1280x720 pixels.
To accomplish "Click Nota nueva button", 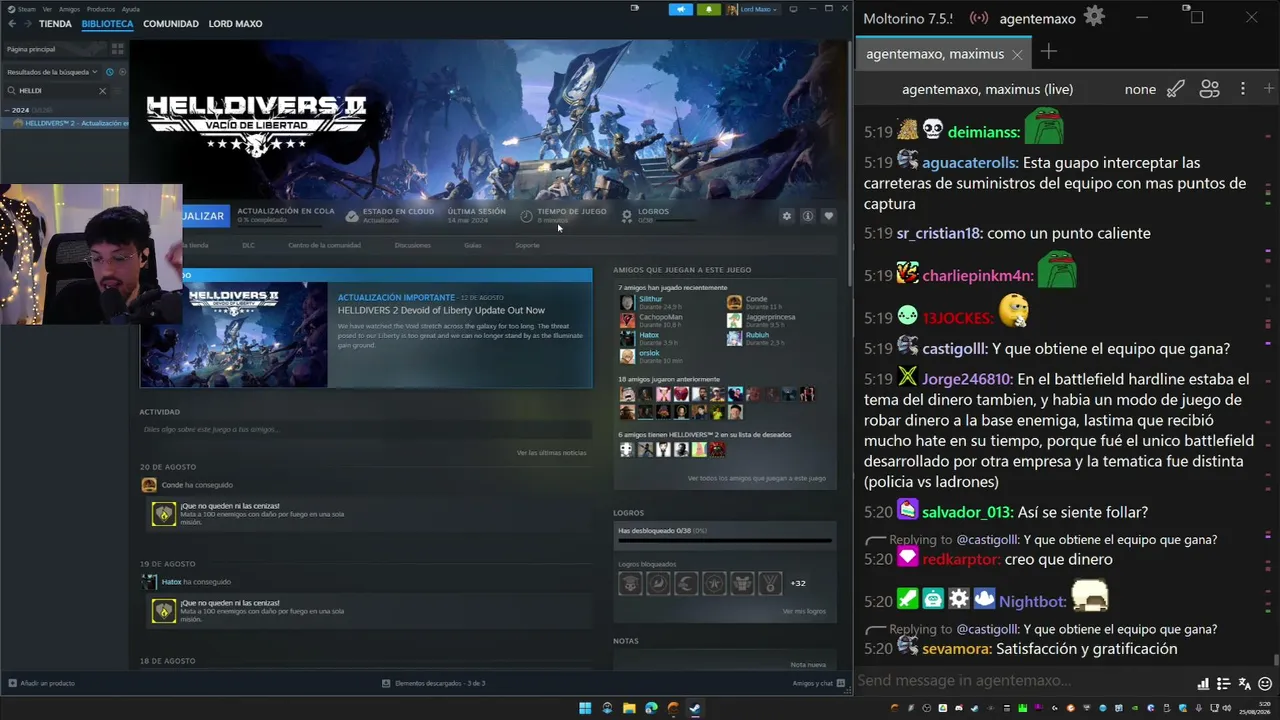I will (808, 664).
